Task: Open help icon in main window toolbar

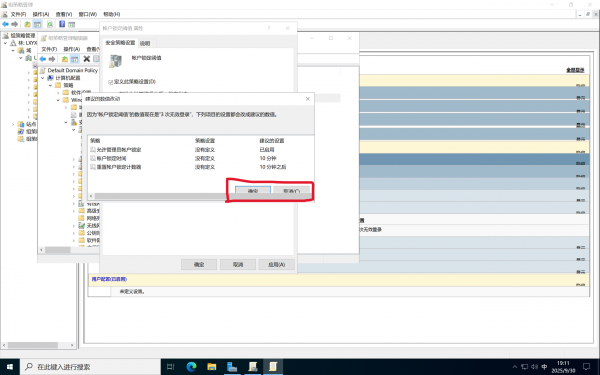Action: click(62, 24)
